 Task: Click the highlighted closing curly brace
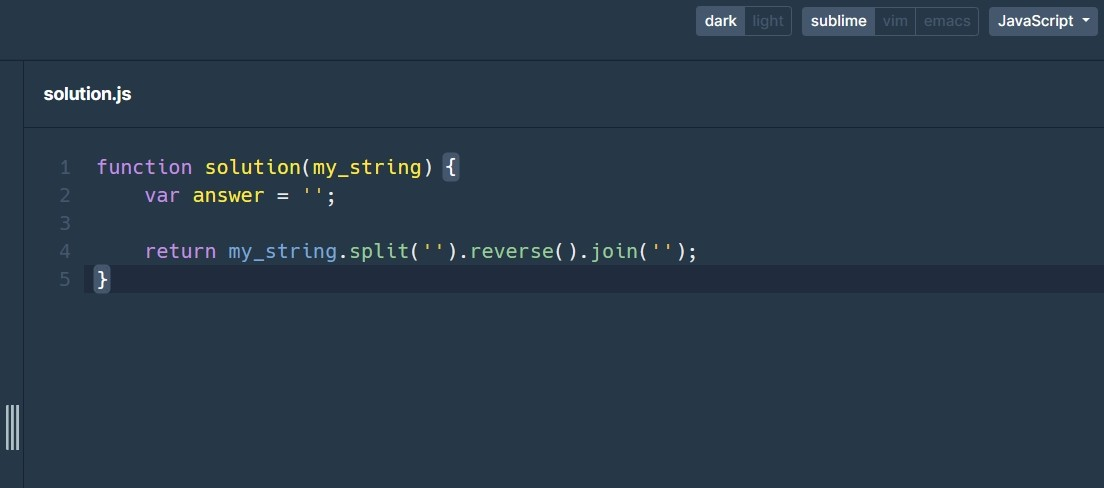tap(102, 280)
